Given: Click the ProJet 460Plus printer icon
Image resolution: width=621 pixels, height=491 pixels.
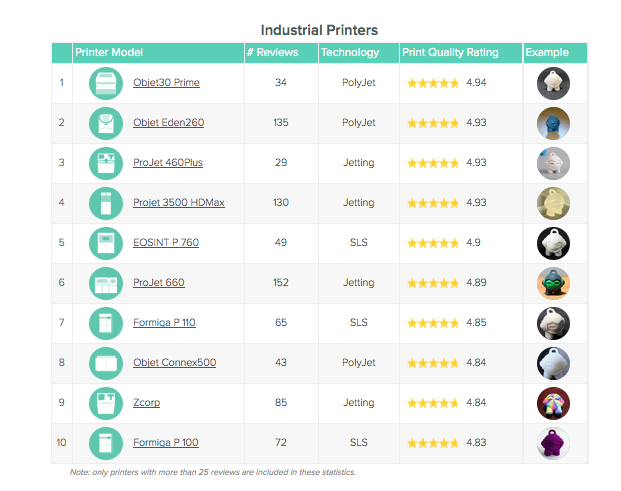Looking at the screenshot, I should coord(106,163).
